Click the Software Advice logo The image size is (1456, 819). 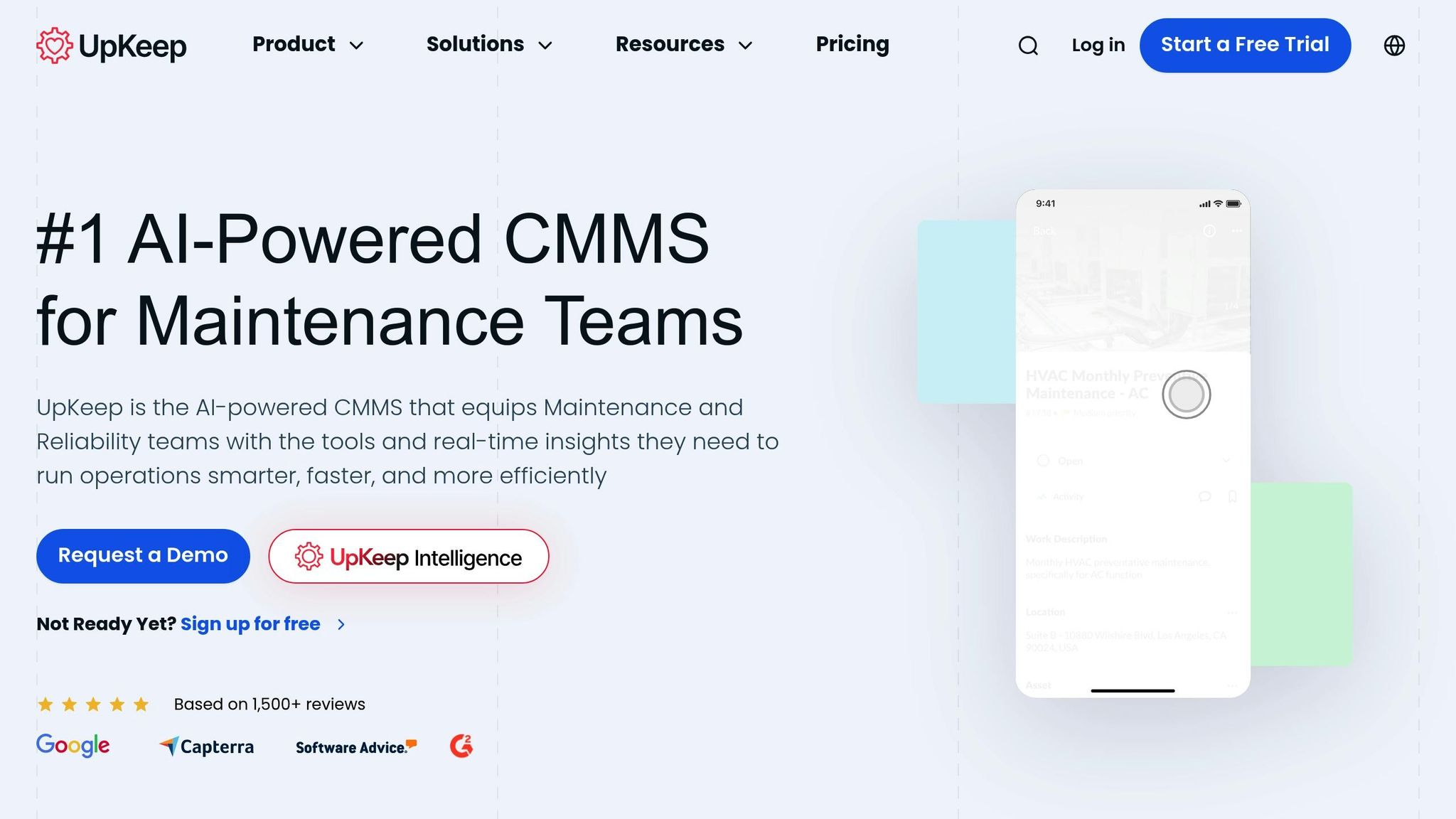click(356, 746)
